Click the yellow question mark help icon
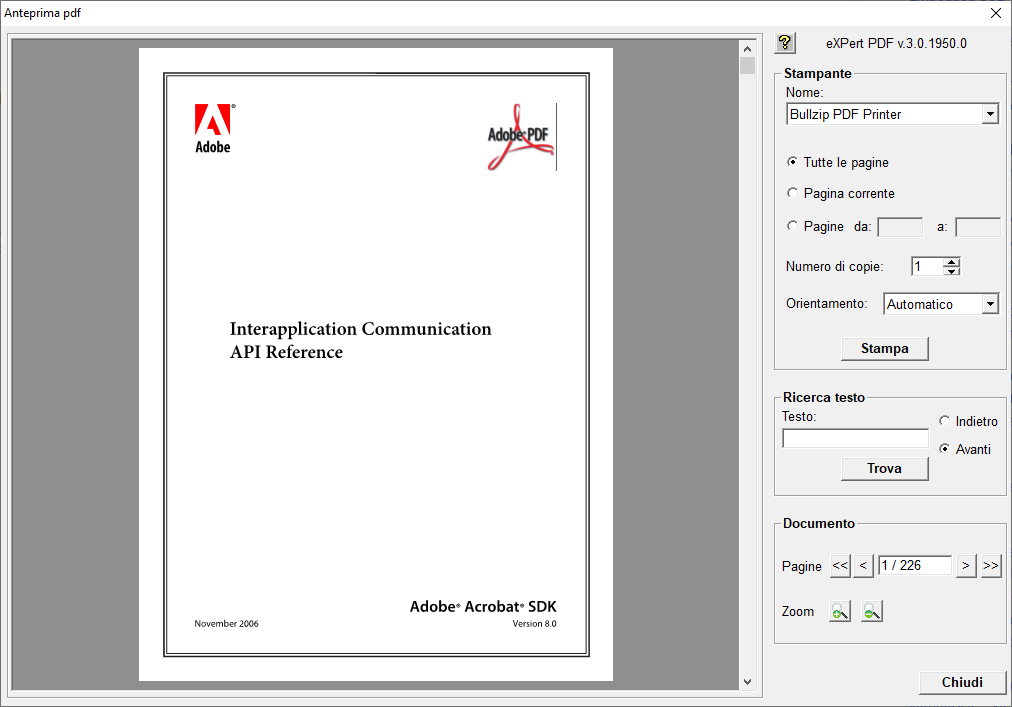Viewport: 1012px width, 707px height. [x=785, y=43]
